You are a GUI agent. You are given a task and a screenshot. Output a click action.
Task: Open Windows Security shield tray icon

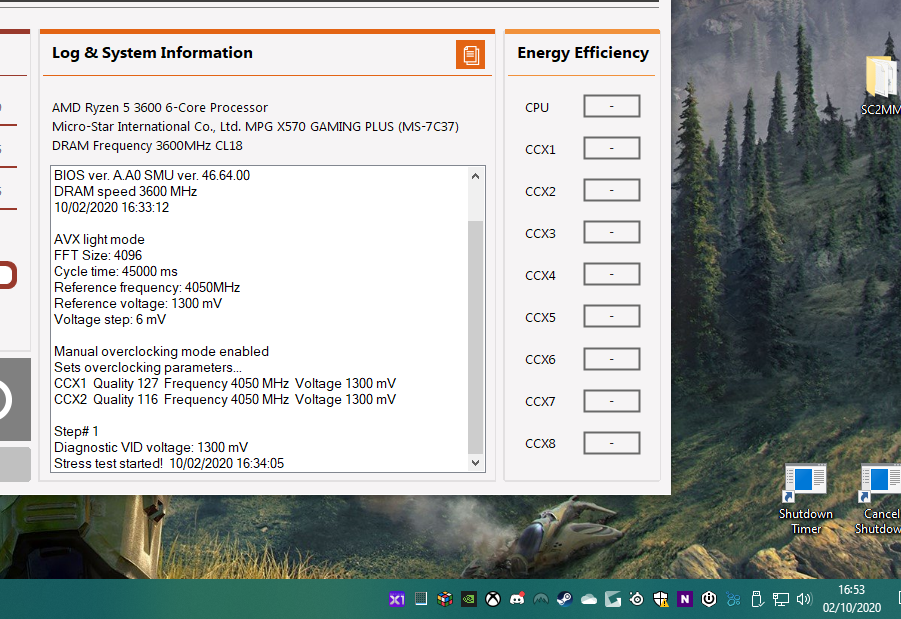[661, 599]
